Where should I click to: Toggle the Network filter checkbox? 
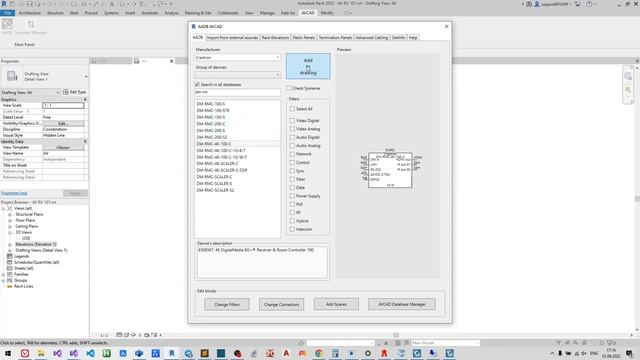(292, 154)
